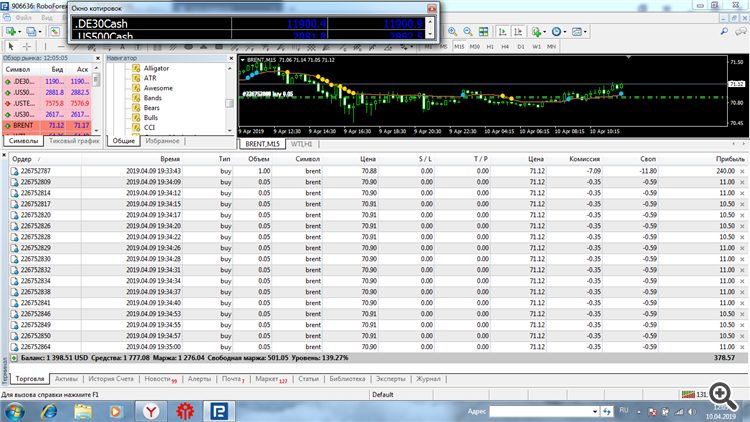Image resolution: width=750 pixels, height=422 pixels.
Task: Click the Navigator panel scrollbar down arrow
Action: (230, 130)
